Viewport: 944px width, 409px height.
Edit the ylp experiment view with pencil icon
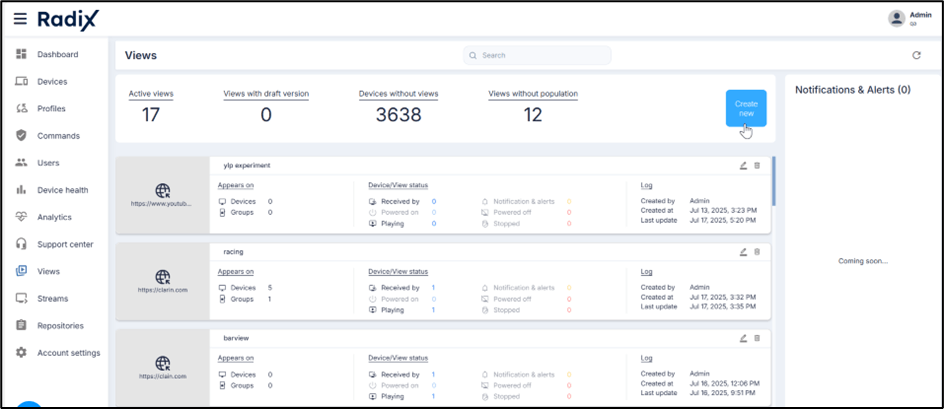743,165
